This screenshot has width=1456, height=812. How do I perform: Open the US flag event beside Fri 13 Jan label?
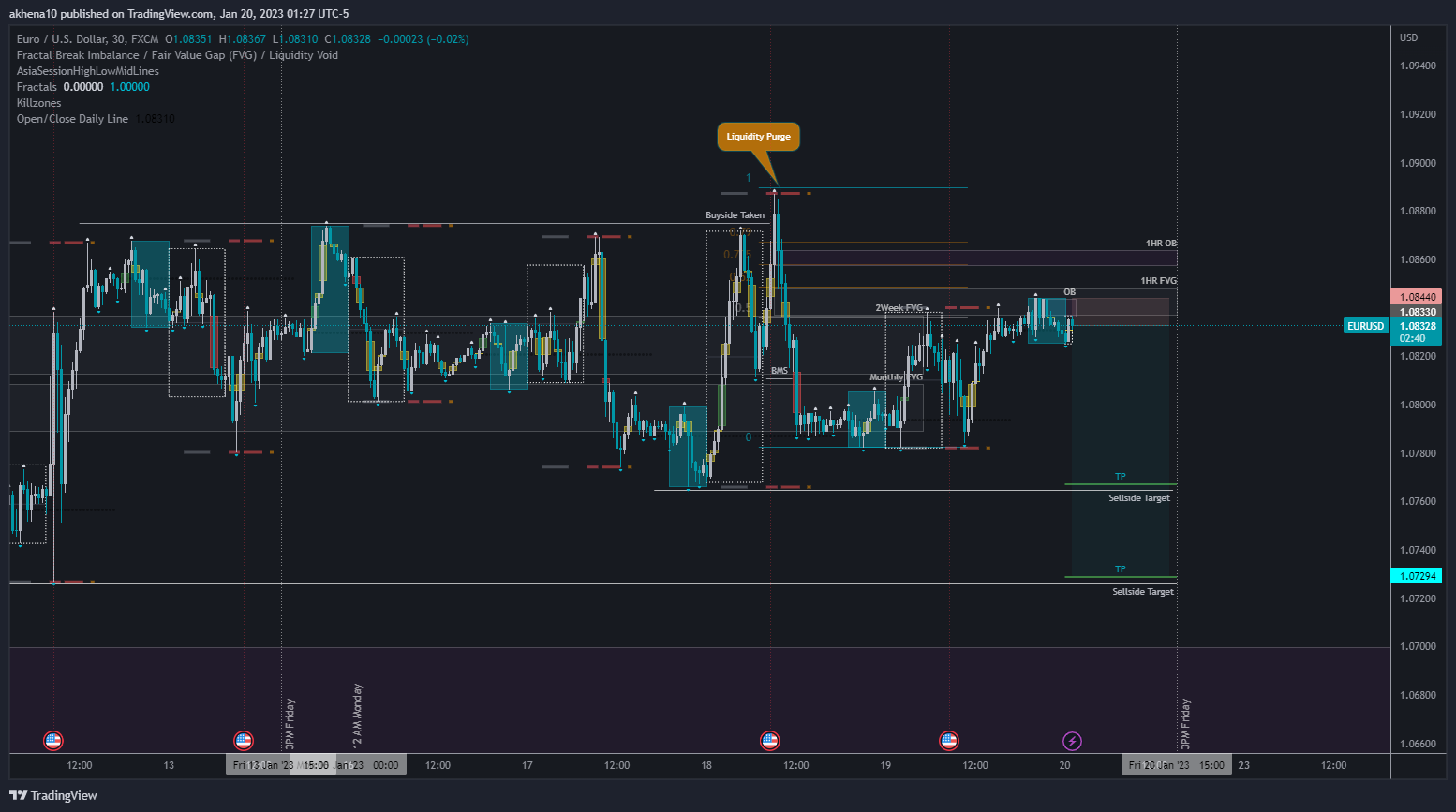coord(244,741)
